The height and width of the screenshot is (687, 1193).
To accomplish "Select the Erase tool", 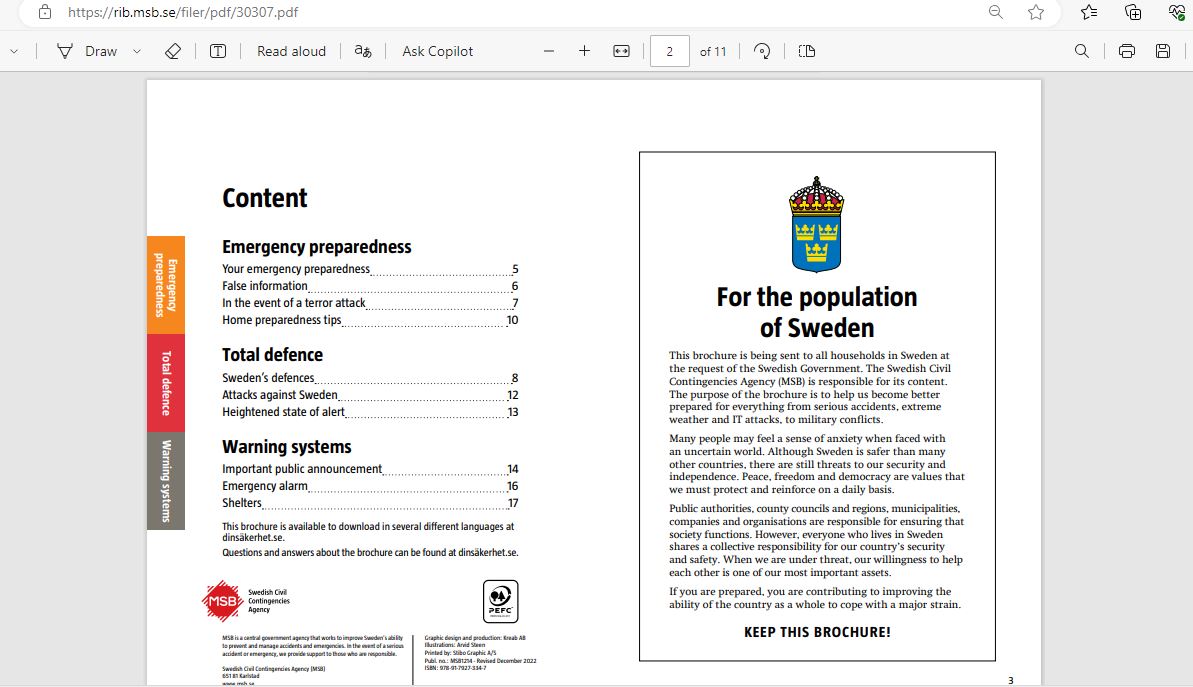I will pos(173,51).
